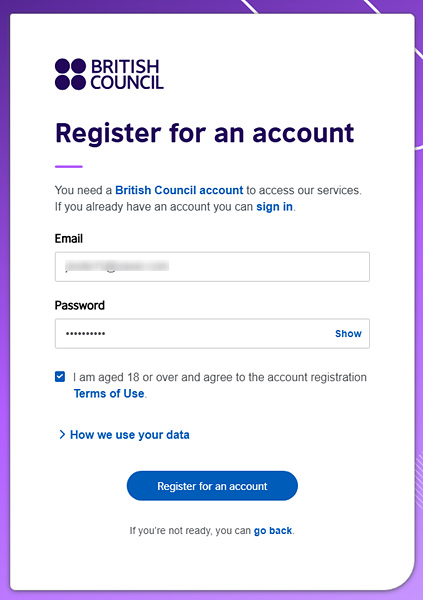The height and width of the screenshot is (600, 423).
Task: Show the hidden password characters
Action: point(348,333)
